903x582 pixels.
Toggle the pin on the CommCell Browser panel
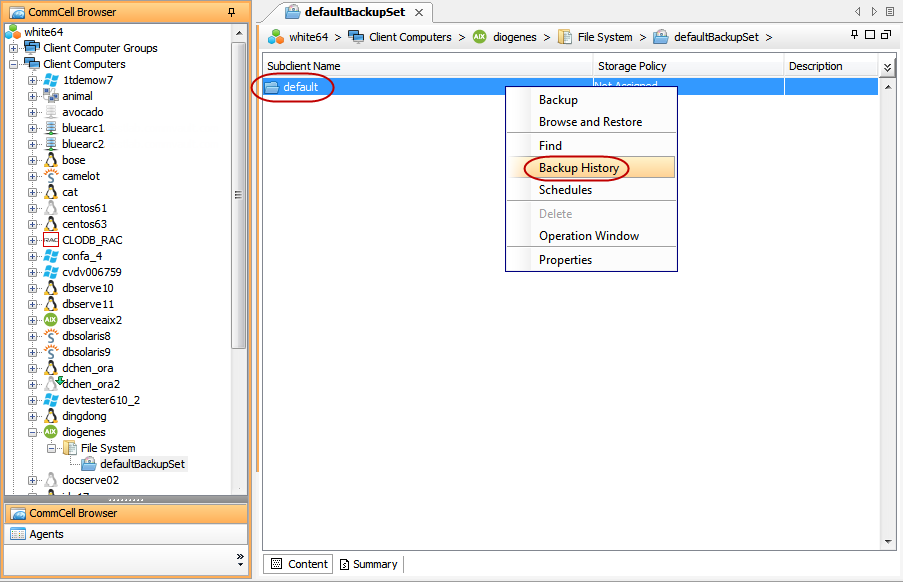click(232, 12)
